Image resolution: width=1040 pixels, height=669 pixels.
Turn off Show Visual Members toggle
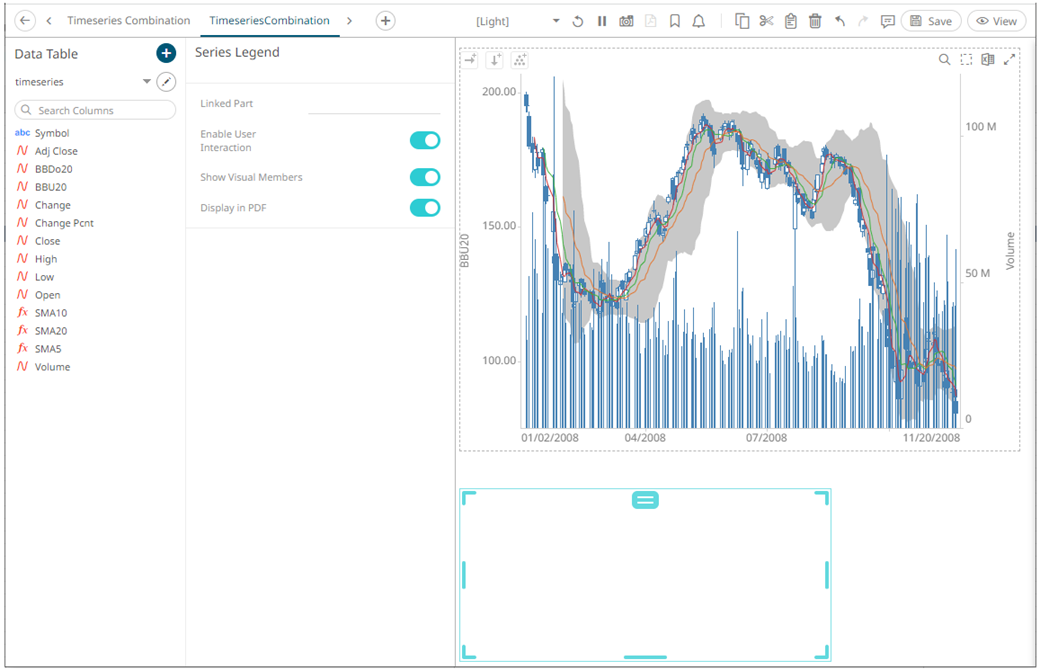pyautogui.click(x=425, y=177)
